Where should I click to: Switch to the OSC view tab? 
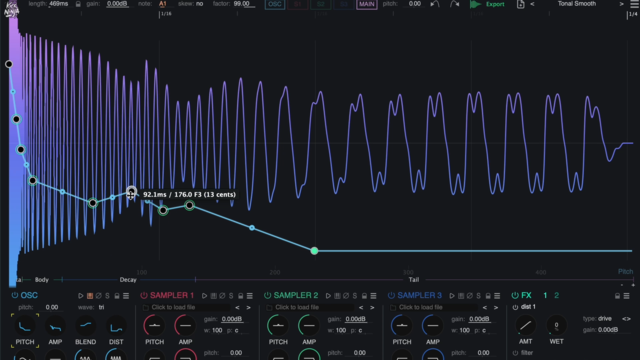pos(275,4)
